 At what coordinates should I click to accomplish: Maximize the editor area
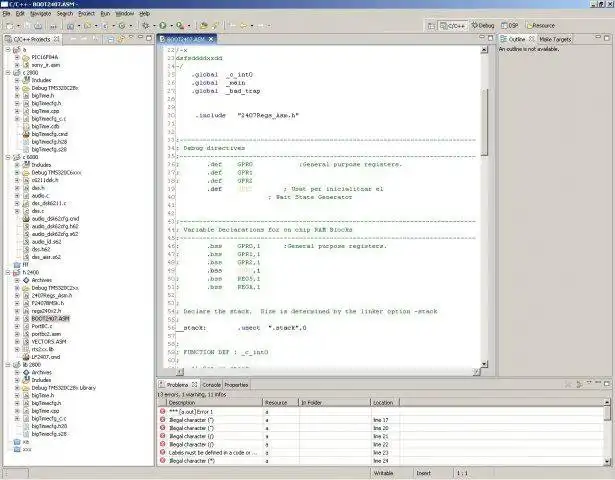point(490,38)
